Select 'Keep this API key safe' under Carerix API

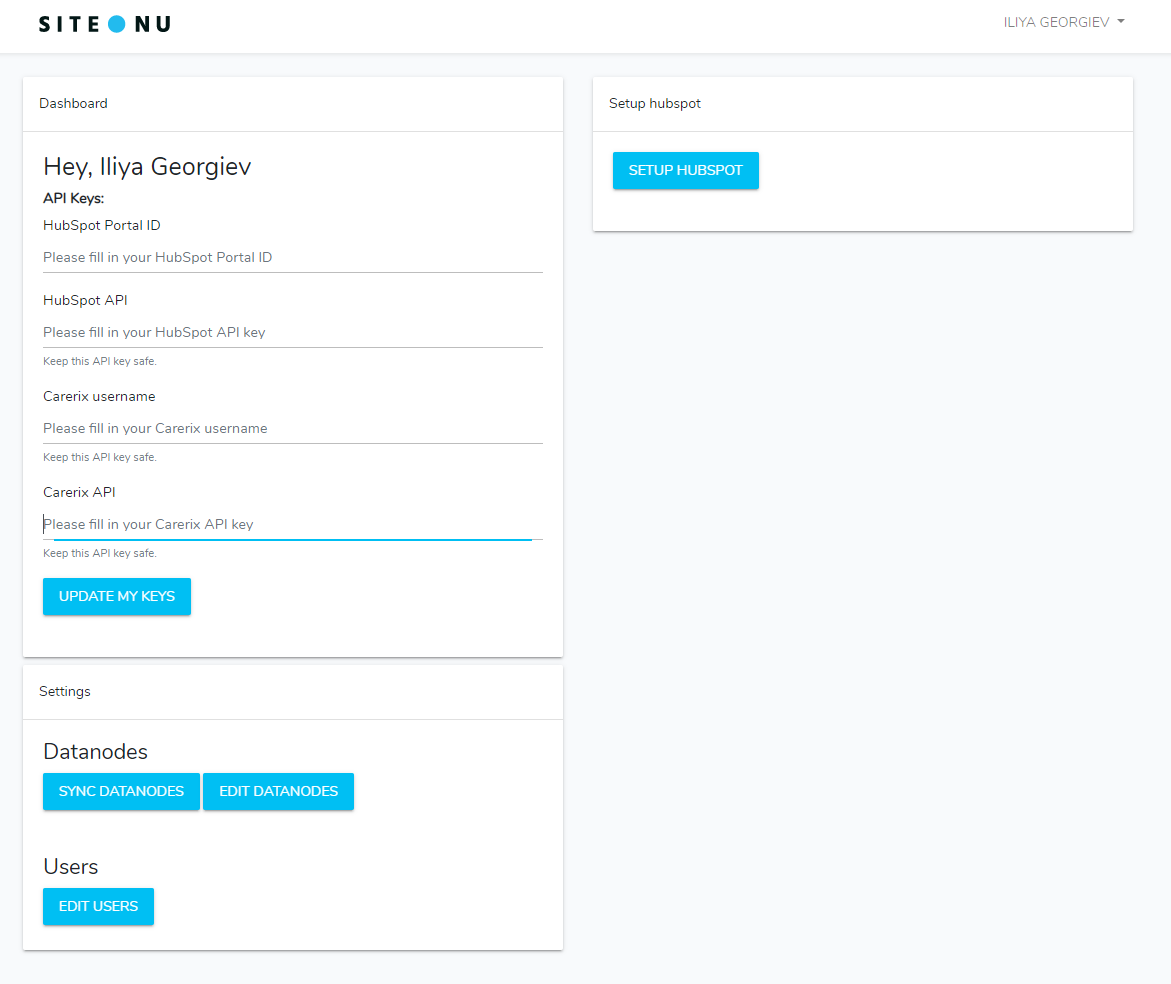click(100, 553)
